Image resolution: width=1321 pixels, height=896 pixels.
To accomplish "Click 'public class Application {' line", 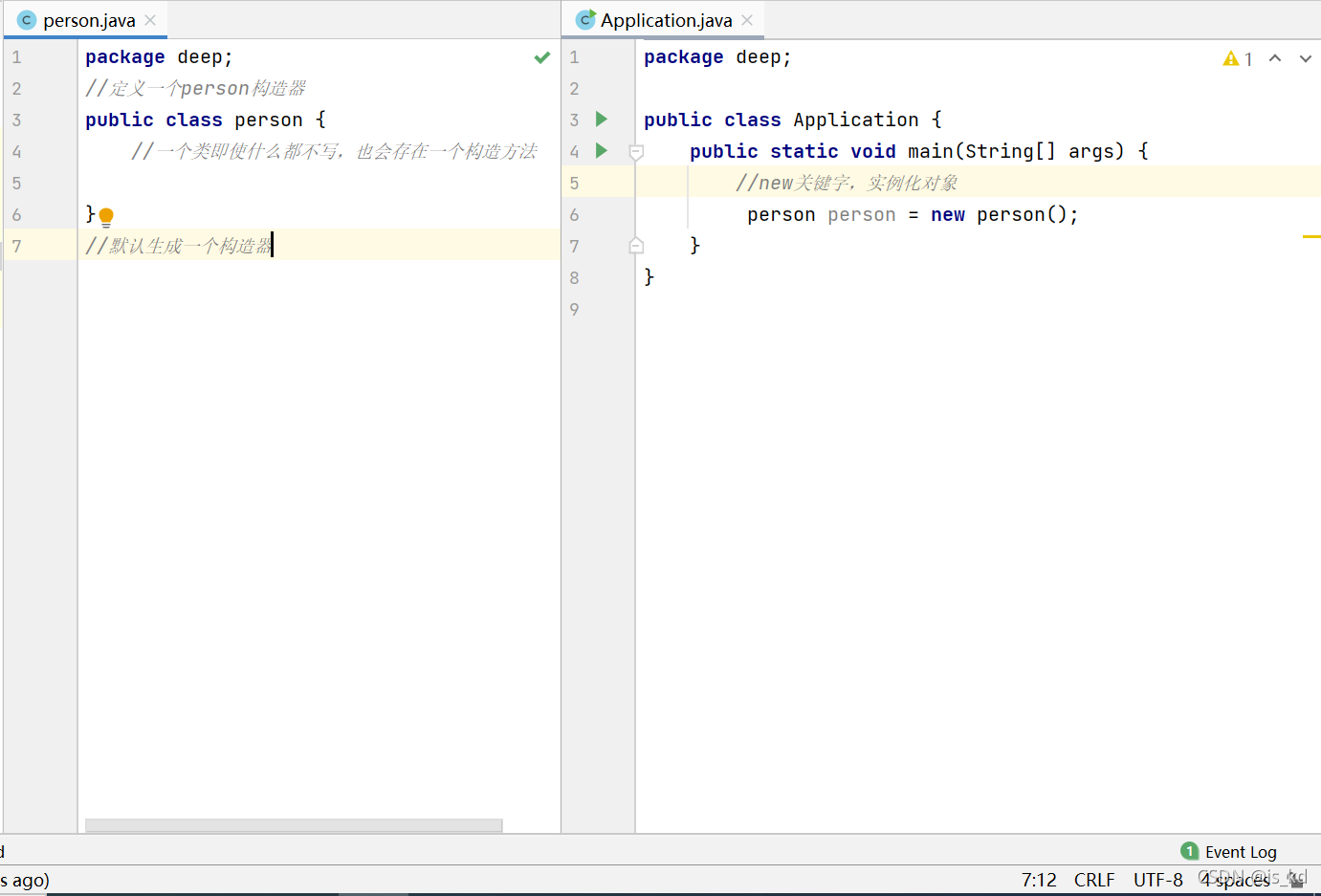I will click(793, 120).
